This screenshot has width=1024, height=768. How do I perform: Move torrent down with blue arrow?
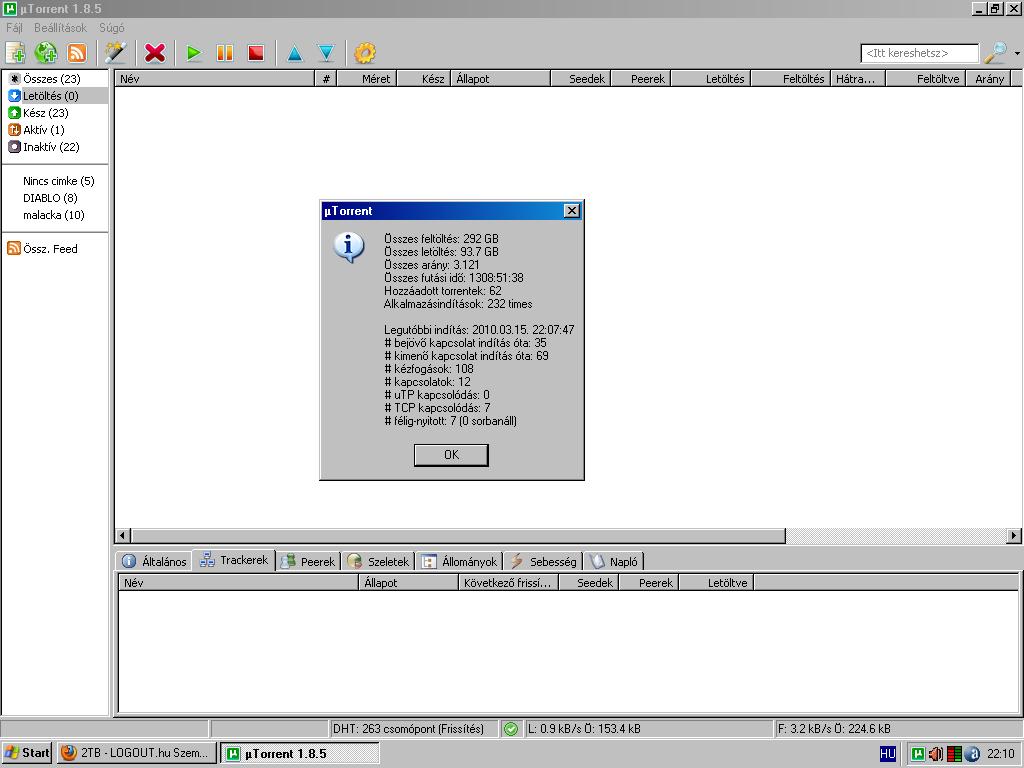326,53
